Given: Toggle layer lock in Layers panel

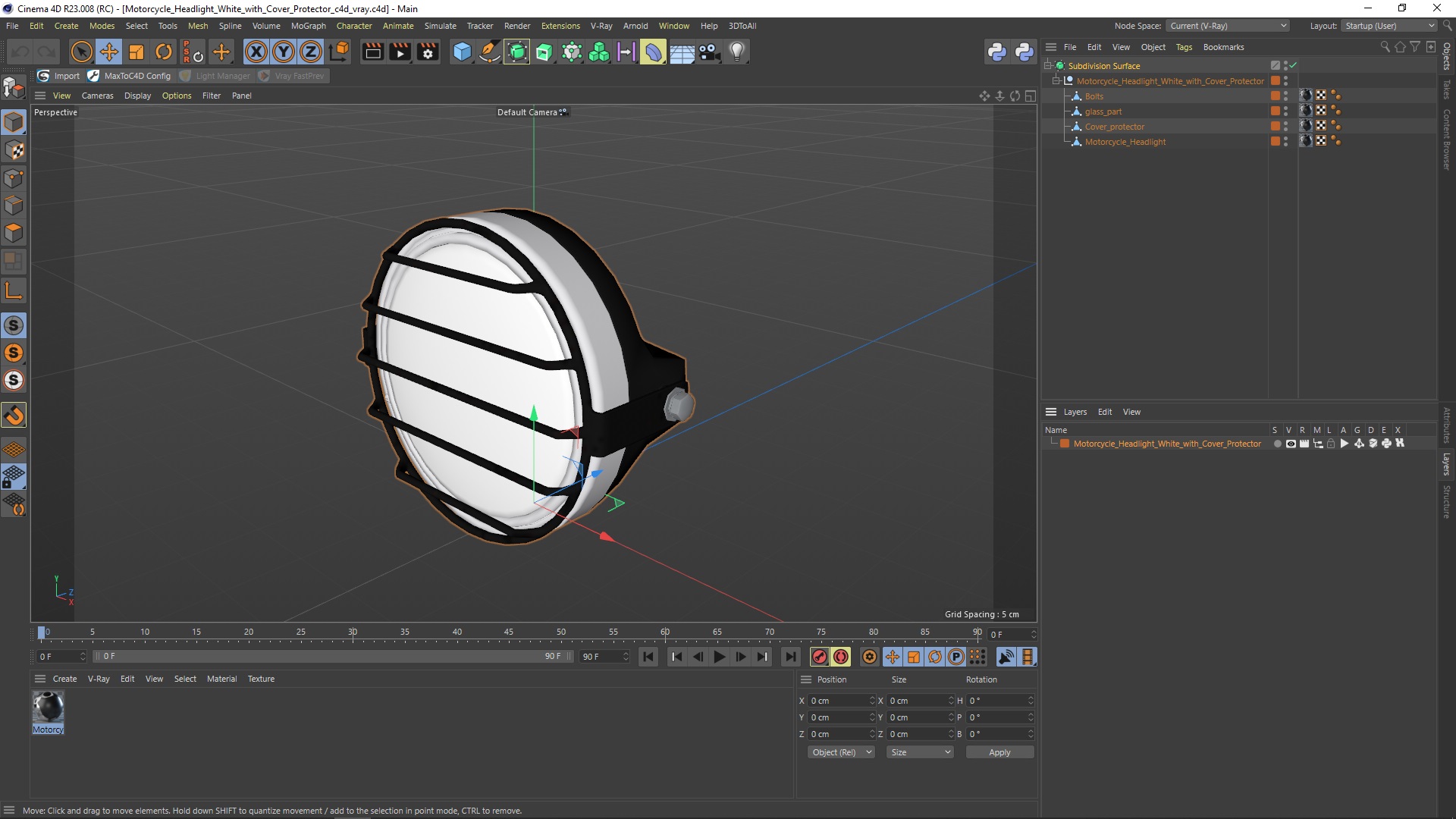Looking at the screenshot, I should tap(1331, 444).
